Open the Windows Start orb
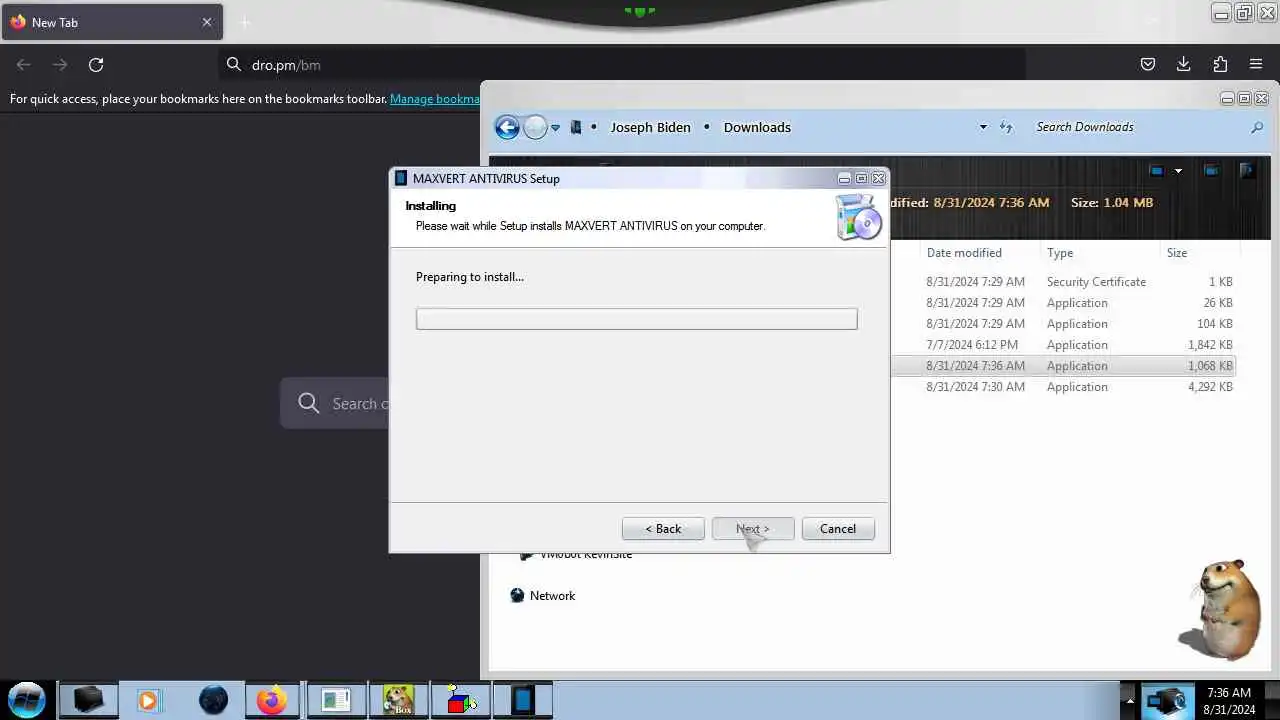 27,699
